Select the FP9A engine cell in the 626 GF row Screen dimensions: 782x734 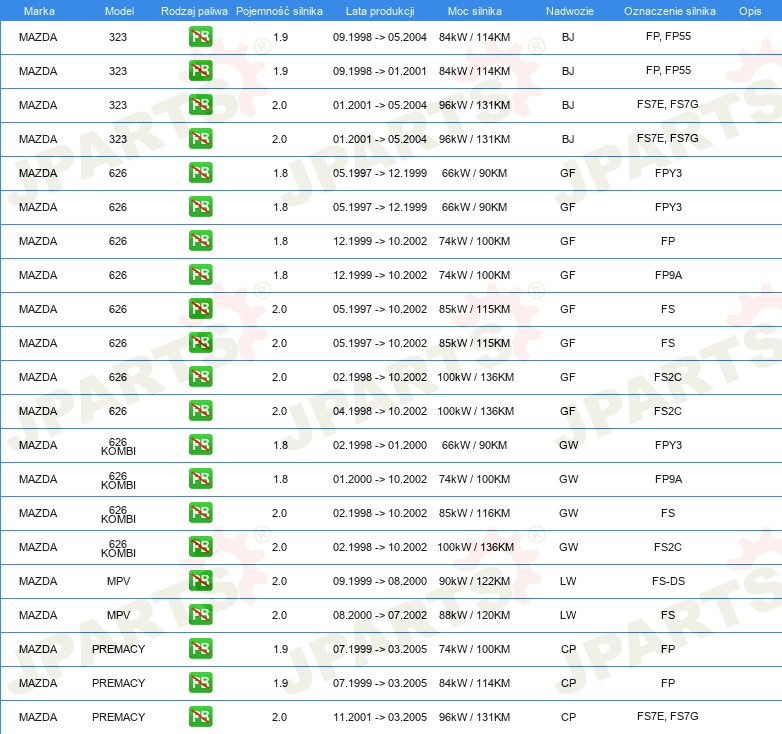tap(668, 275)
